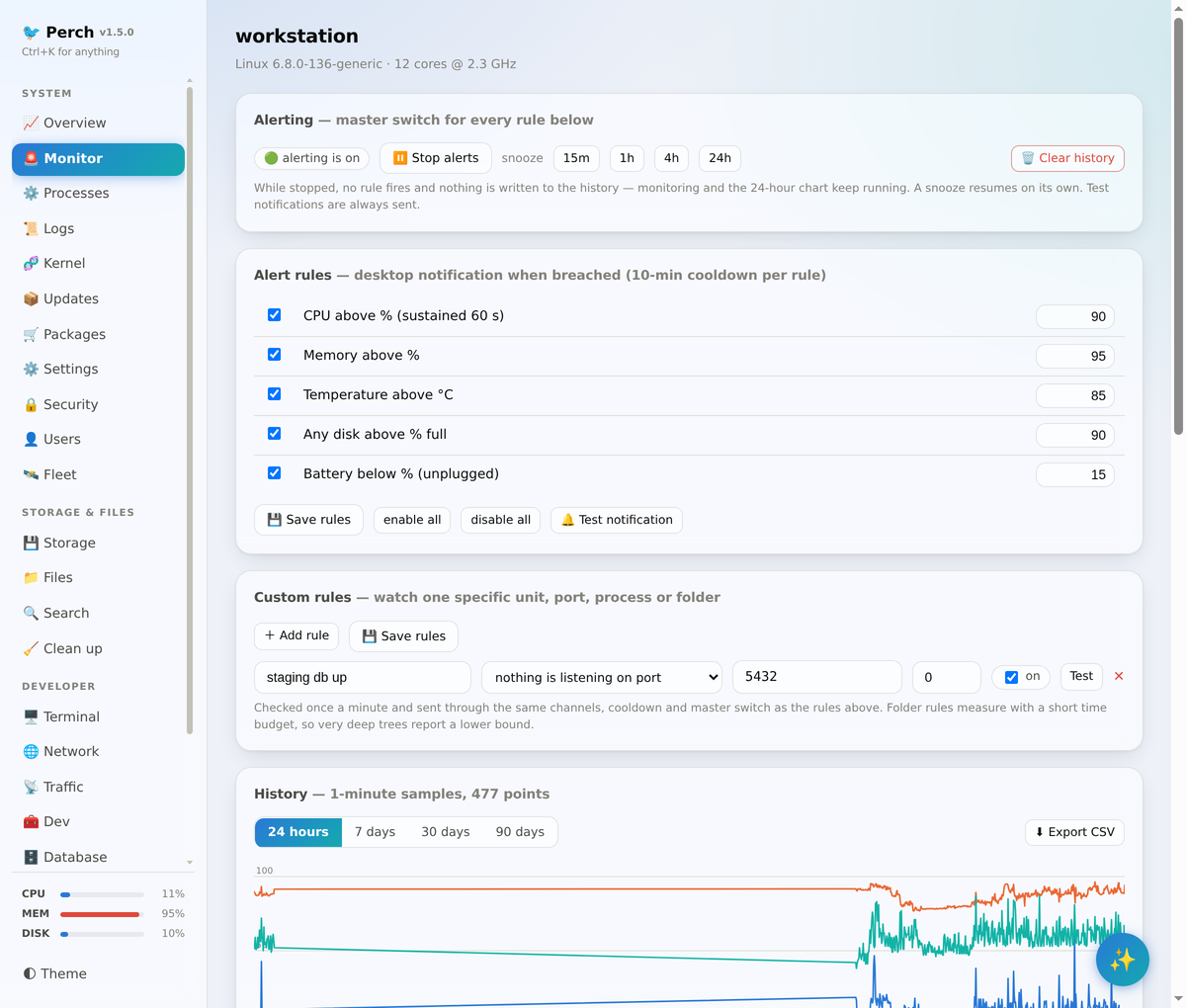Click the Updates package icon
Screen dimensions: 1186x1008
31,298
